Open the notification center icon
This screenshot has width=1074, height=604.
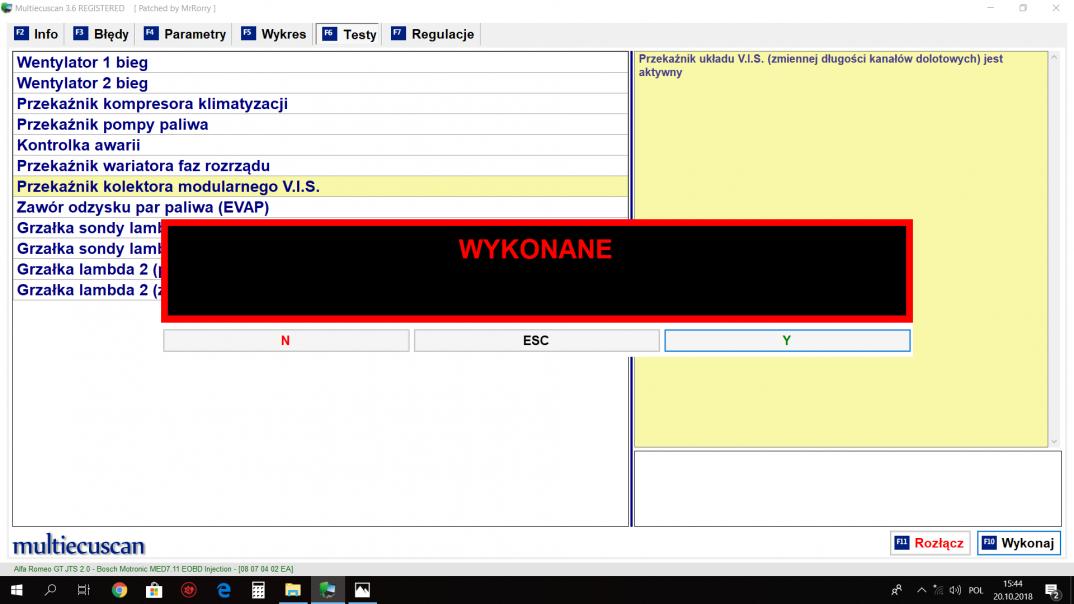pos(1054,590)
